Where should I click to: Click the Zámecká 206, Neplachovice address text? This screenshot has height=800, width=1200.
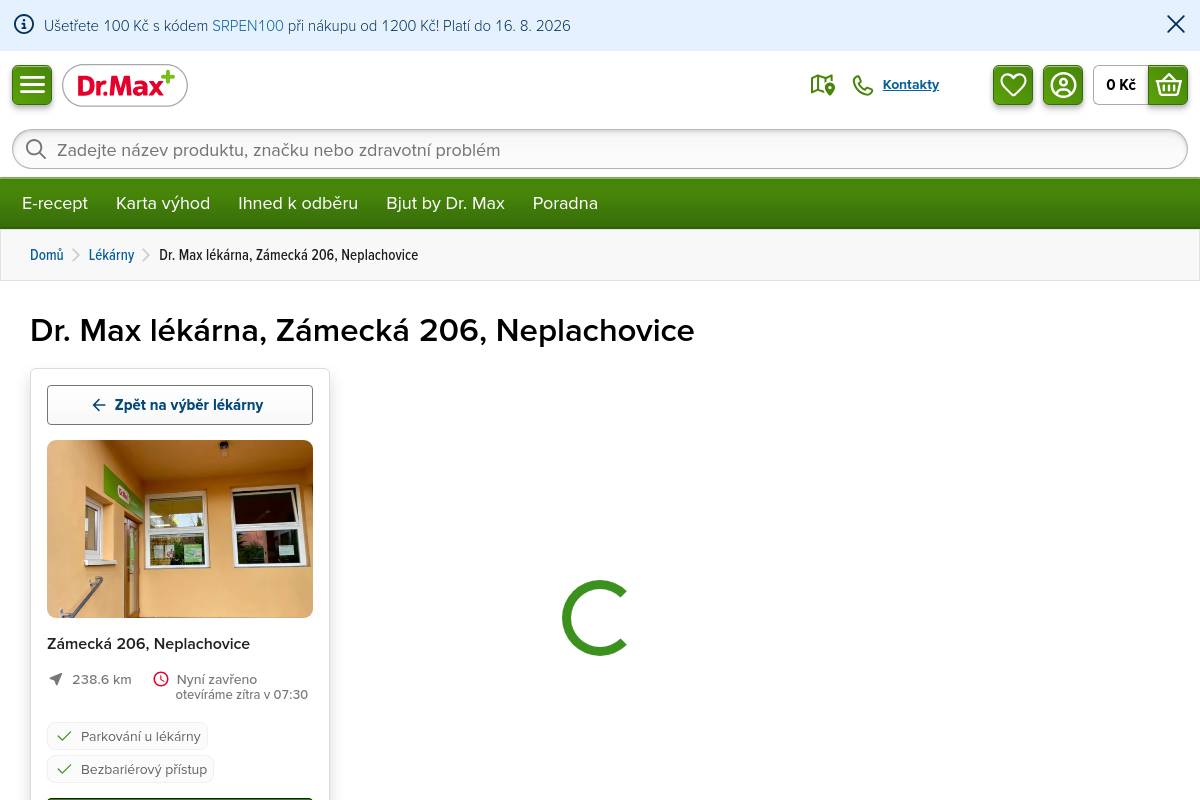click(149, 644)
